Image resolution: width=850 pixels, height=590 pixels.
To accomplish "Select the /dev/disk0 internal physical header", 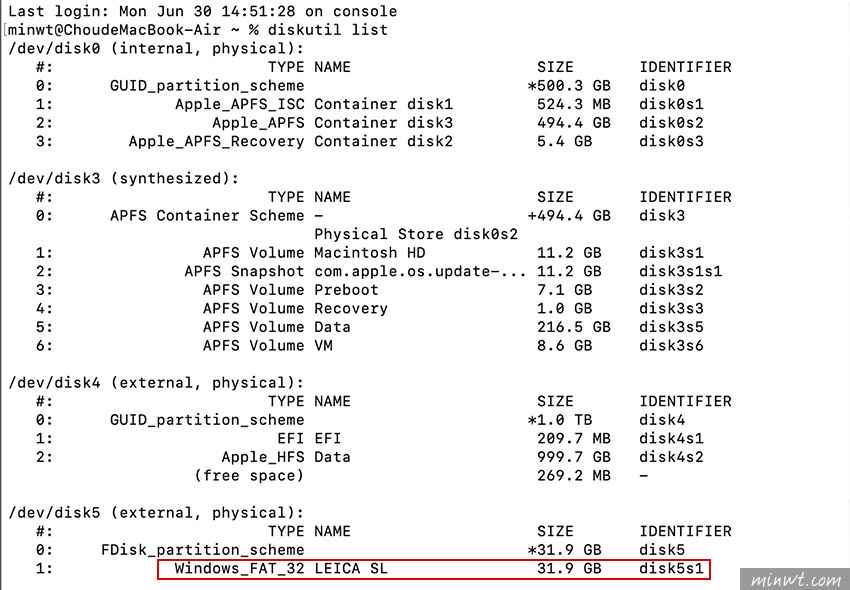I will 156,48.
